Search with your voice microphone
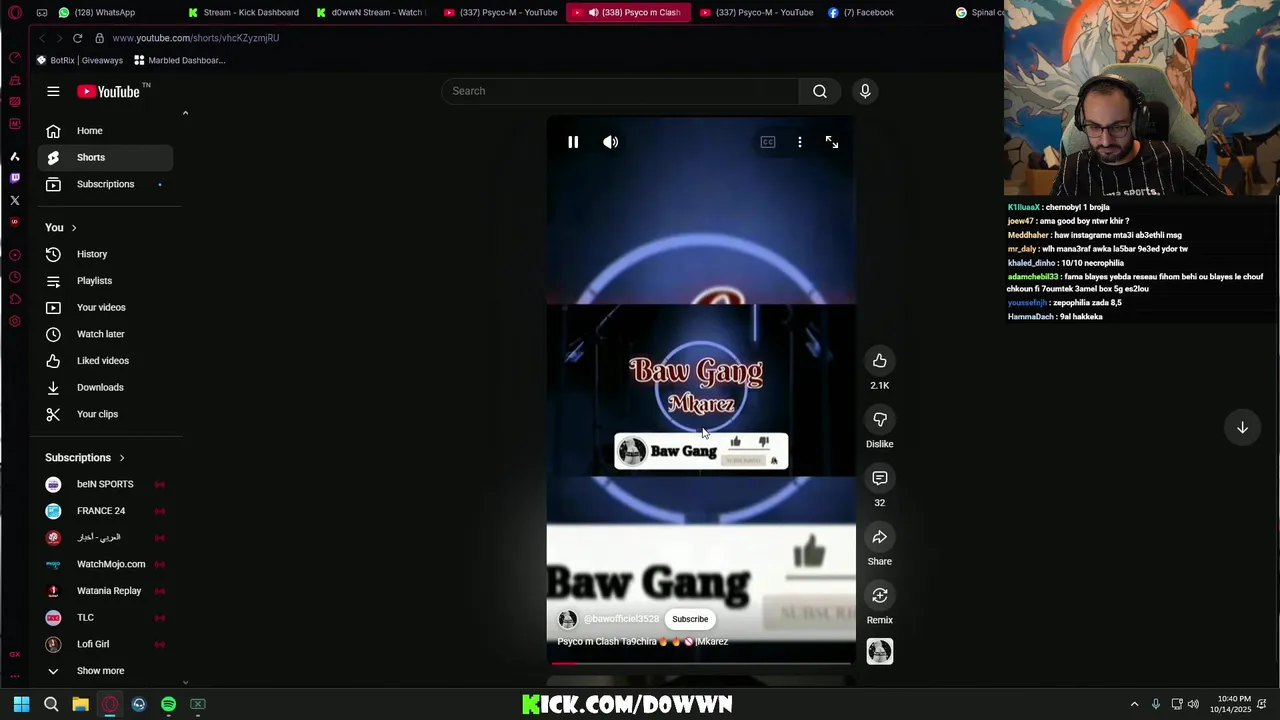The width and height of the screenshot is (1280, 720). pyautogui.click(x=865, y=91)
